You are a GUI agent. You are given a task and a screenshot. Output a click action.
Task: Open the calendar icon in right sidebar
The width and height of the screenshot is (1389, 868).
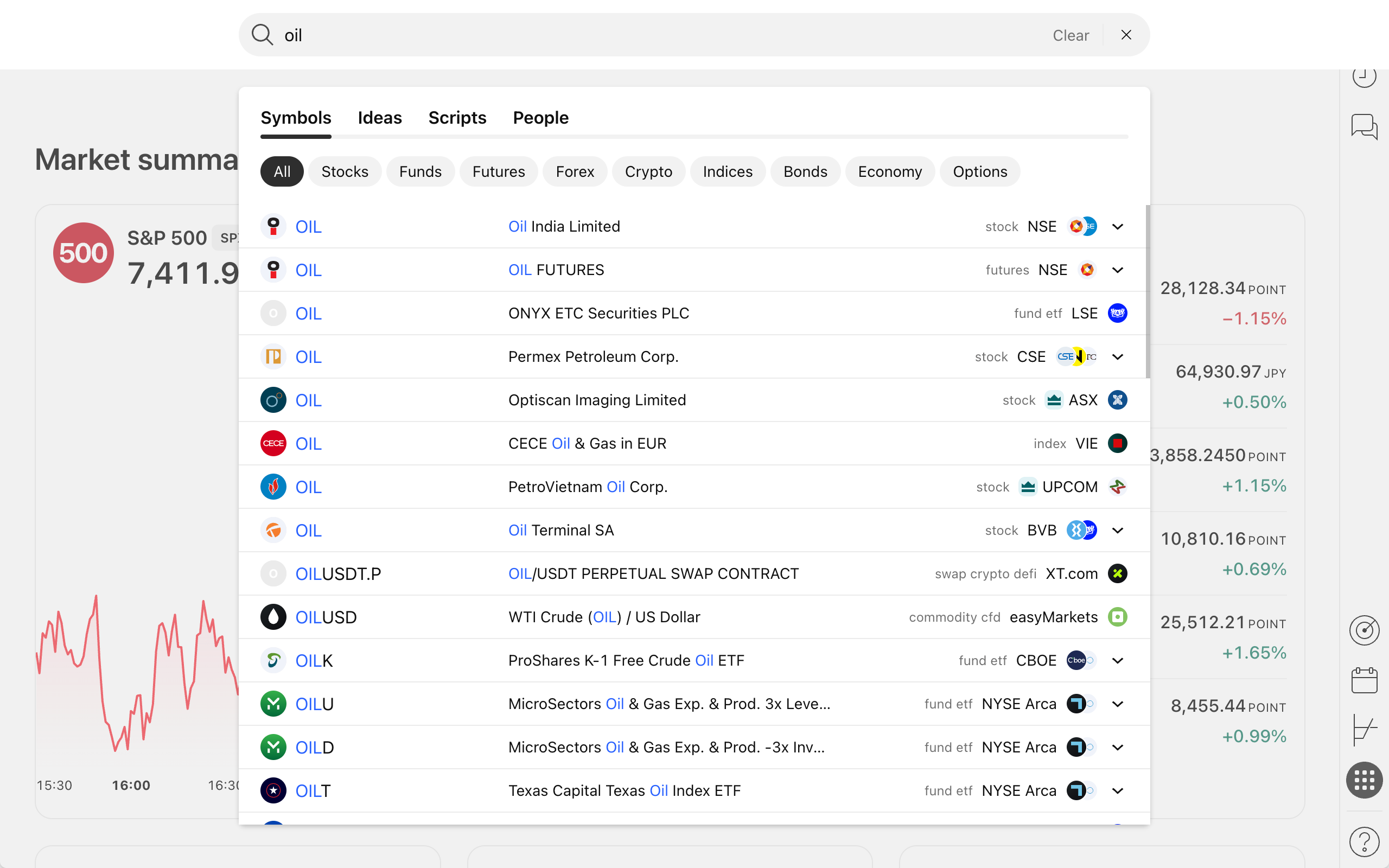tap(1363, 680)
